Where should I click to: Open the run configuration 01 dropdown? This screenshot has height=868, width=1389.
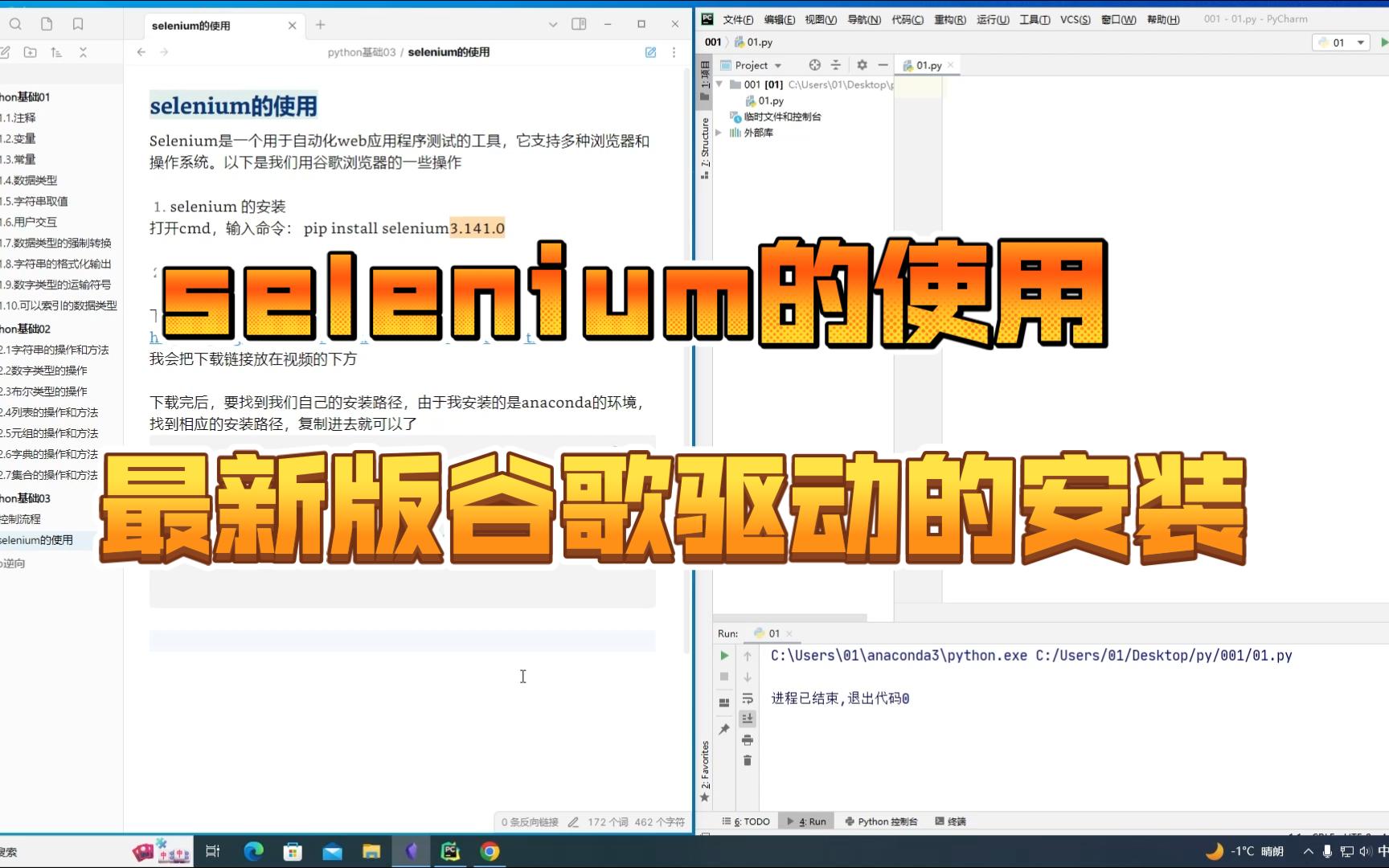pos(1340,43)
